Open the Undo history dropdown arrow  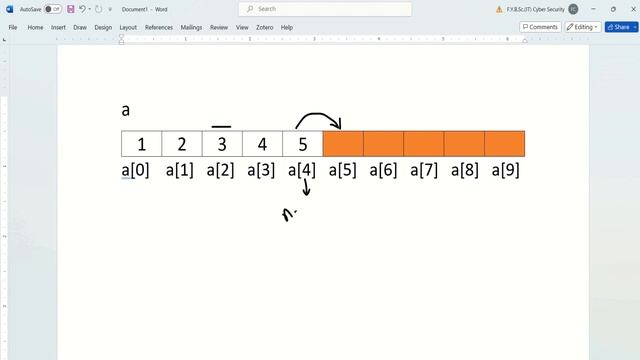click(x=90, y=9)
